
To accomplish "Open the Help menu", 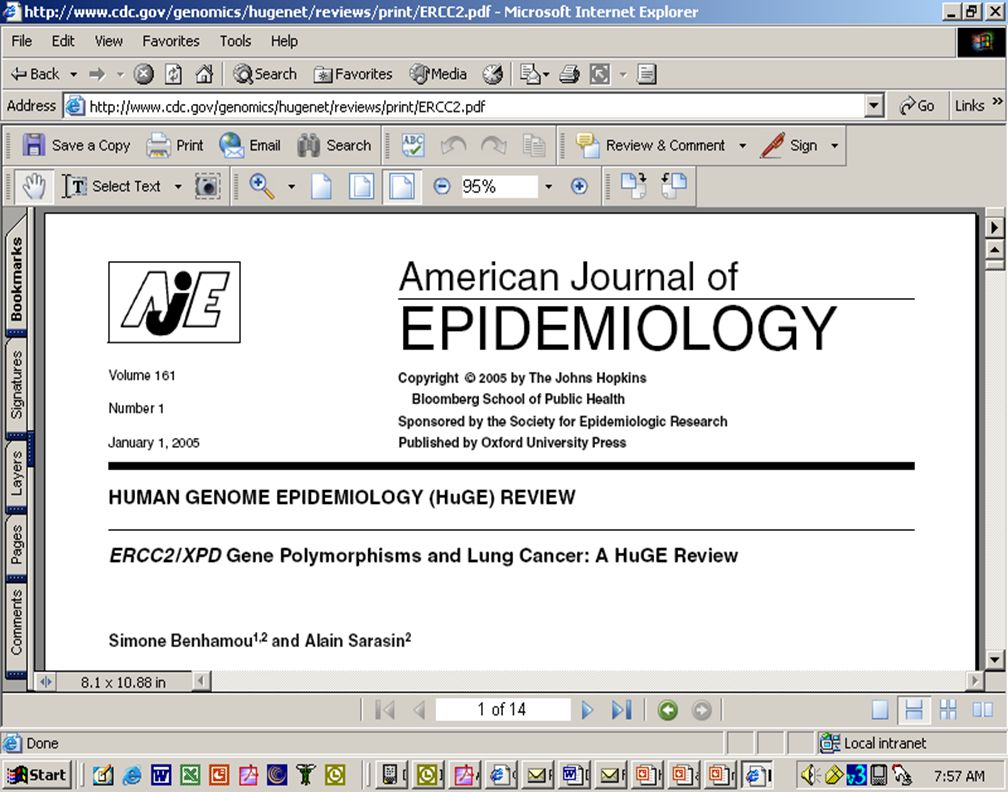I will 284,41.
